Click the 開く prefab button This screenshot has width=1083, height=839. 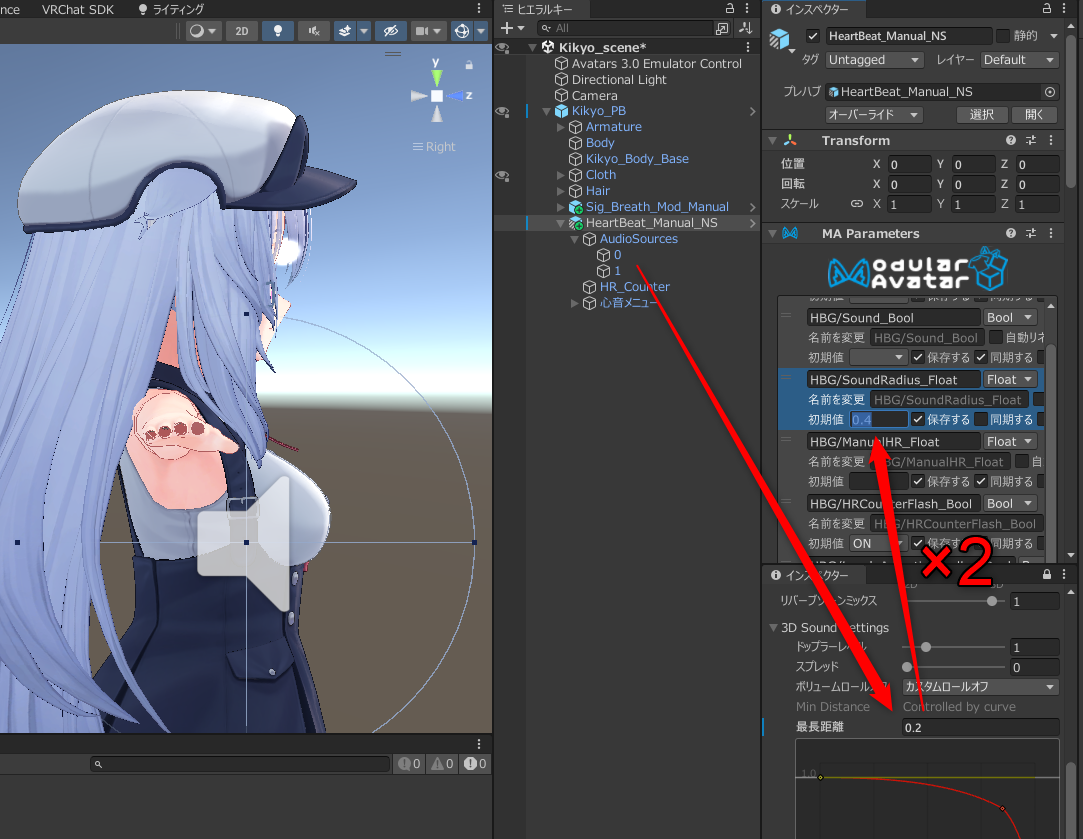click(1034, 115)
